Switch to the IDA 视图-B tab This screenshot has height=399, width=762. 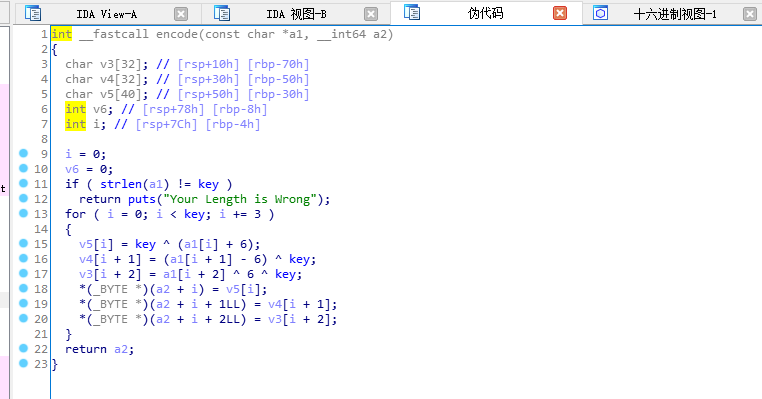point(296,14)
